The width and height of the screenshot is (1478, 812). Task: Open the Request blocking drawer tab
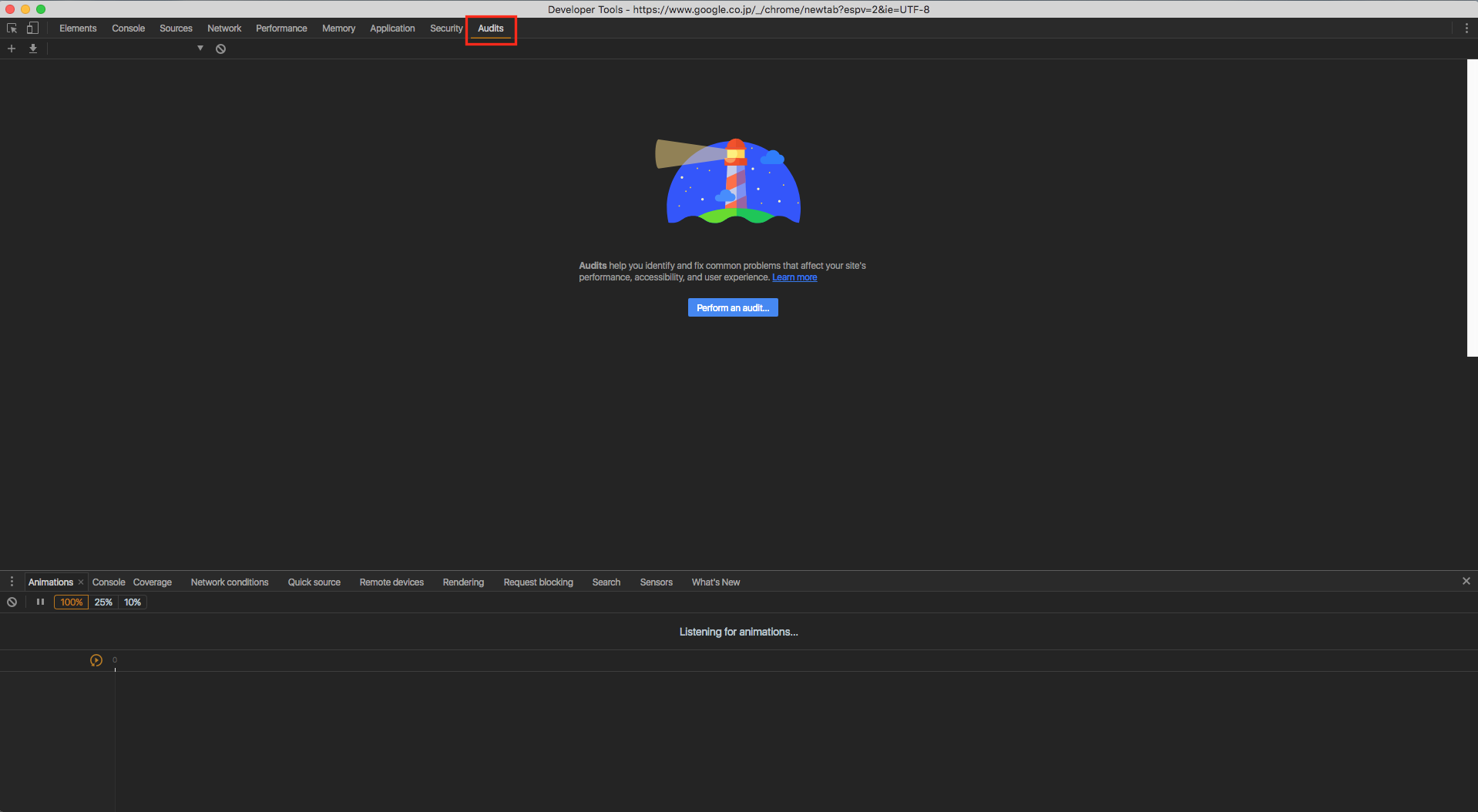click(x=539, y=582)
